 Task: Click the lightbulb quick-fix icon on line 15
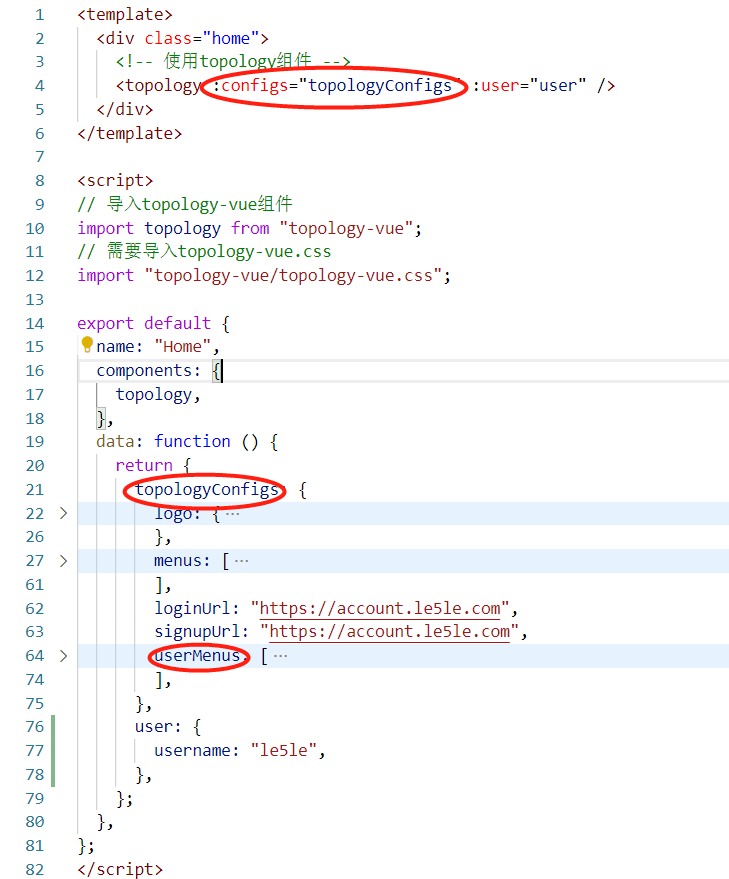[87, 345]
